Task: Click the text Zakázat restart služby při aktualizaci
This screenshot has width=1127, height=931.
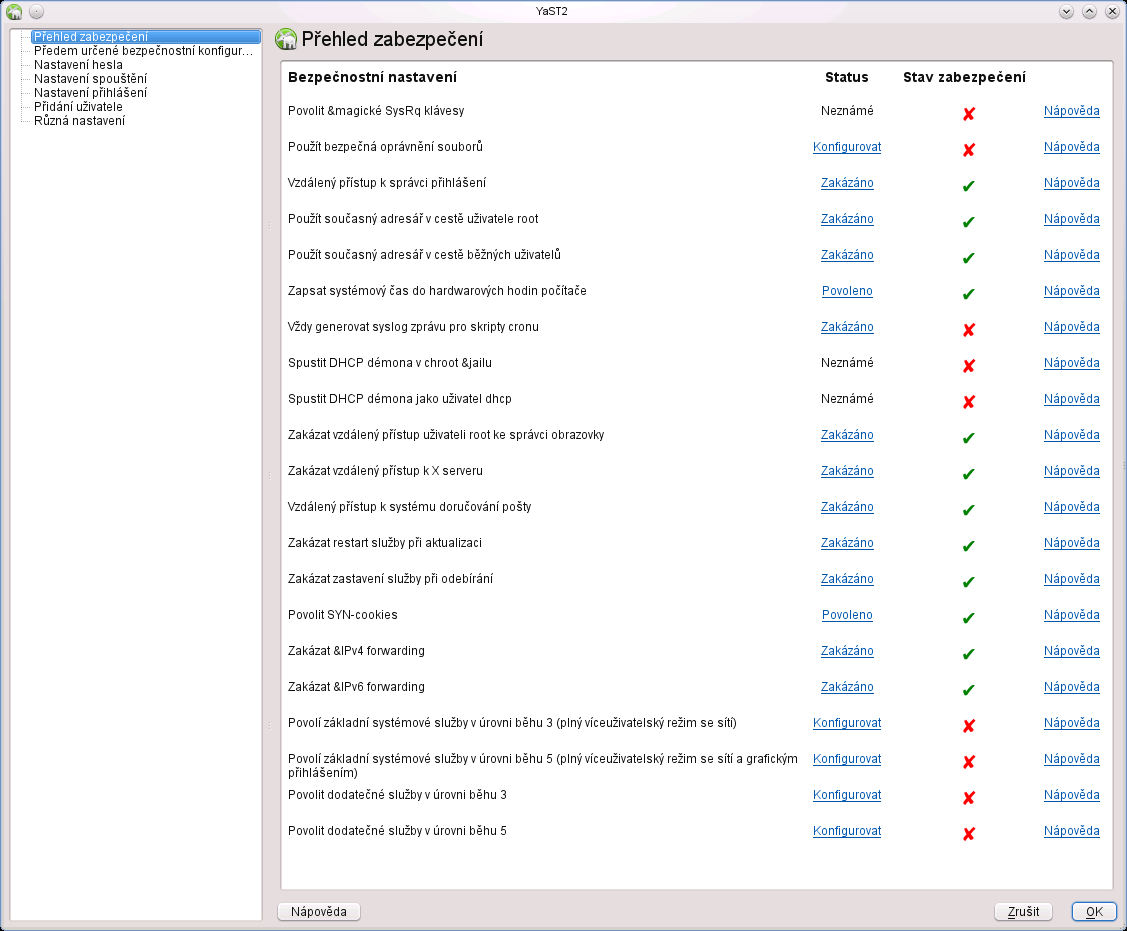Action: coord(385,542)
